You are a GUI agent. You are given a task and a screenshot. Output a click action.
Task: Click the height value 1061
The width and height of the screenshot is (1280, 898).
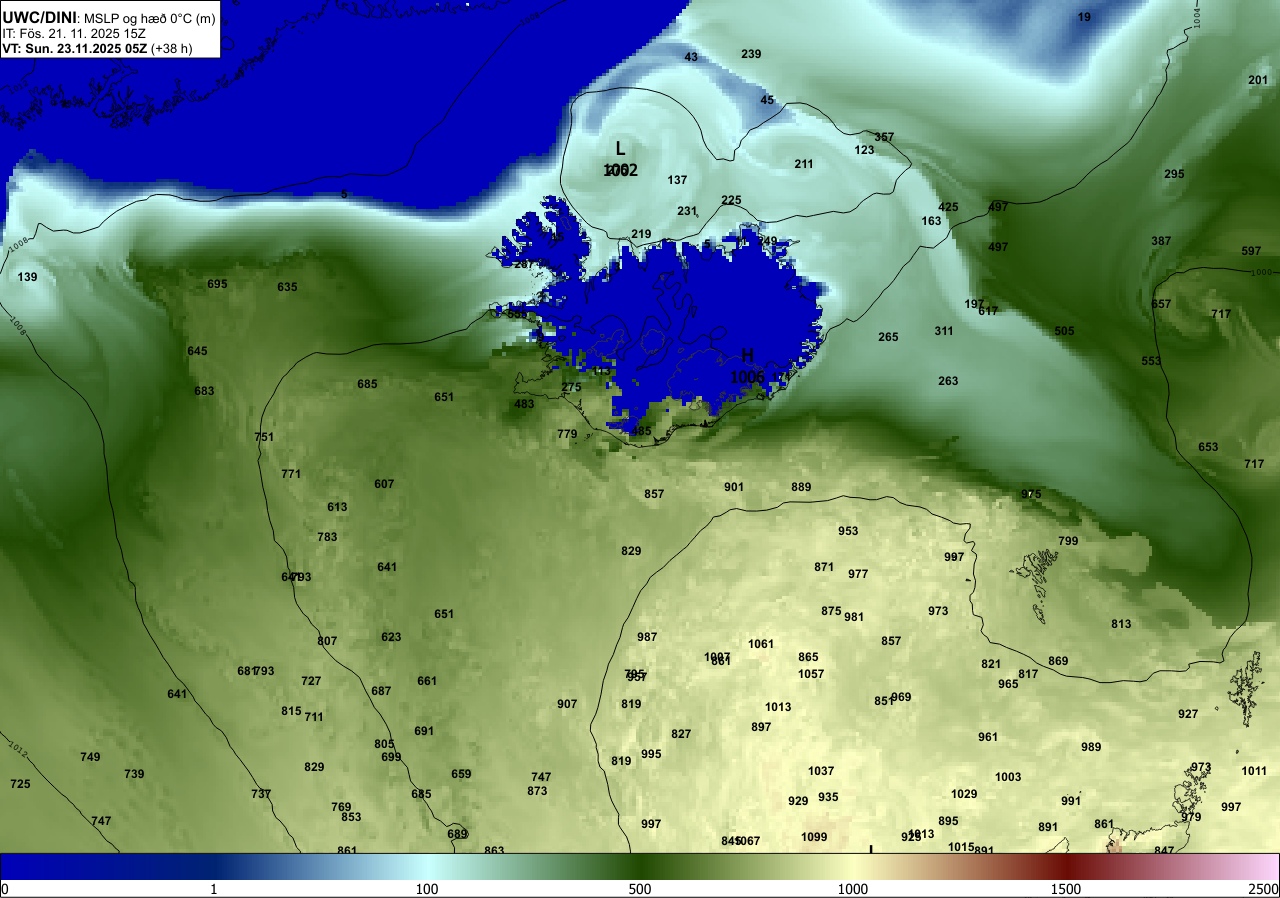(761, 644)
